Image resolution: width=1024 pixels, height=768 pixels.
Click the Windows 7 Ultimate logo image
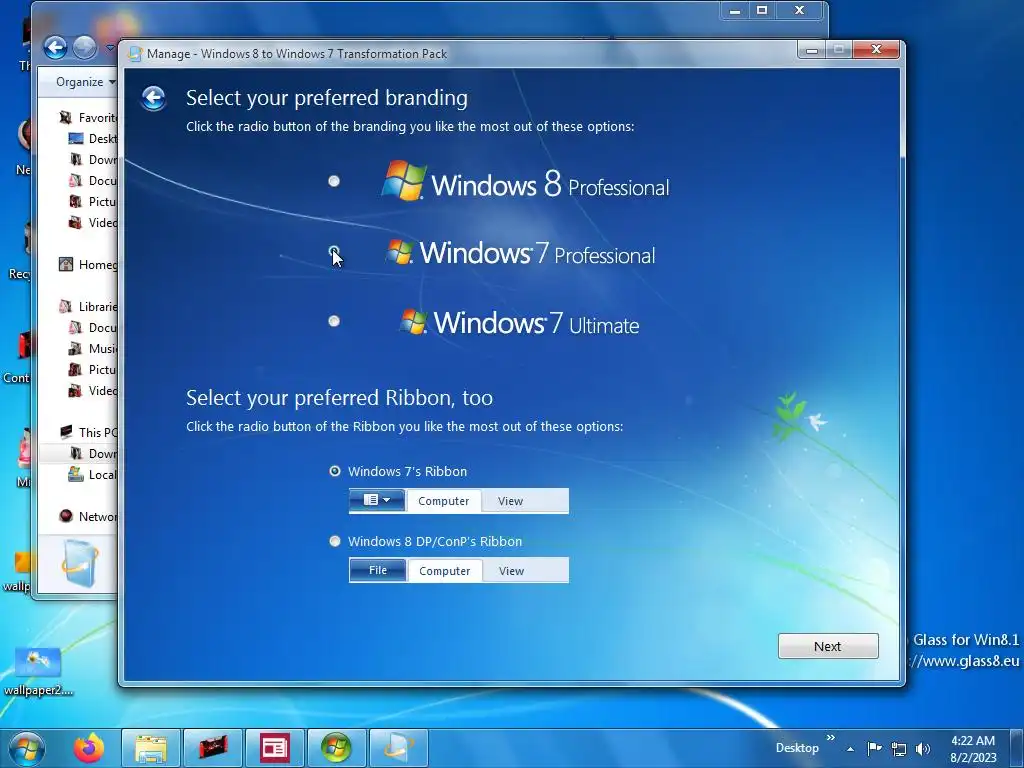pos(520,323)
